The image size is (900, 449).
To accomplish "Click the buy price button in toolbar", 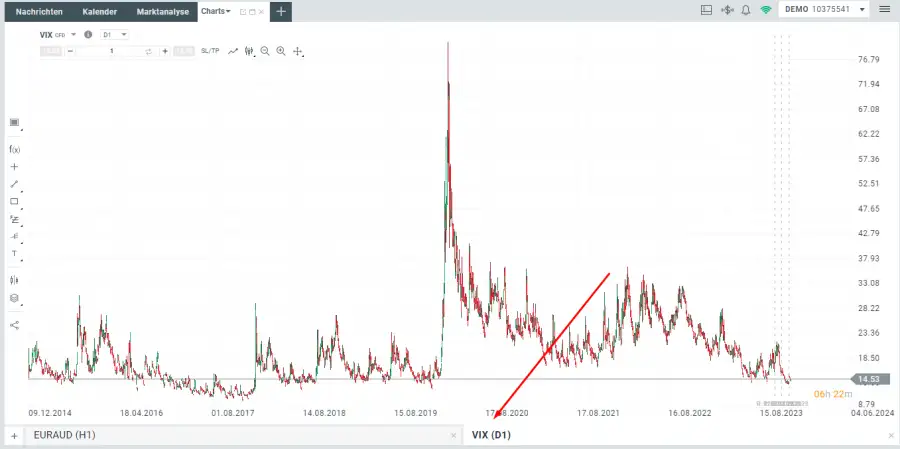I will 184,51.
